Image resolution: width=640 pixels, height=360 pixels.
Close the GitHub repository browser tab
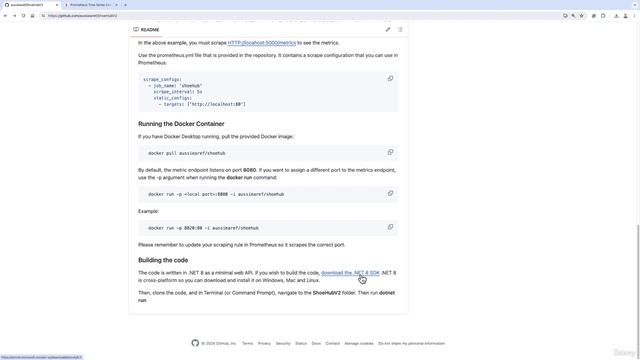click(57, 5)
